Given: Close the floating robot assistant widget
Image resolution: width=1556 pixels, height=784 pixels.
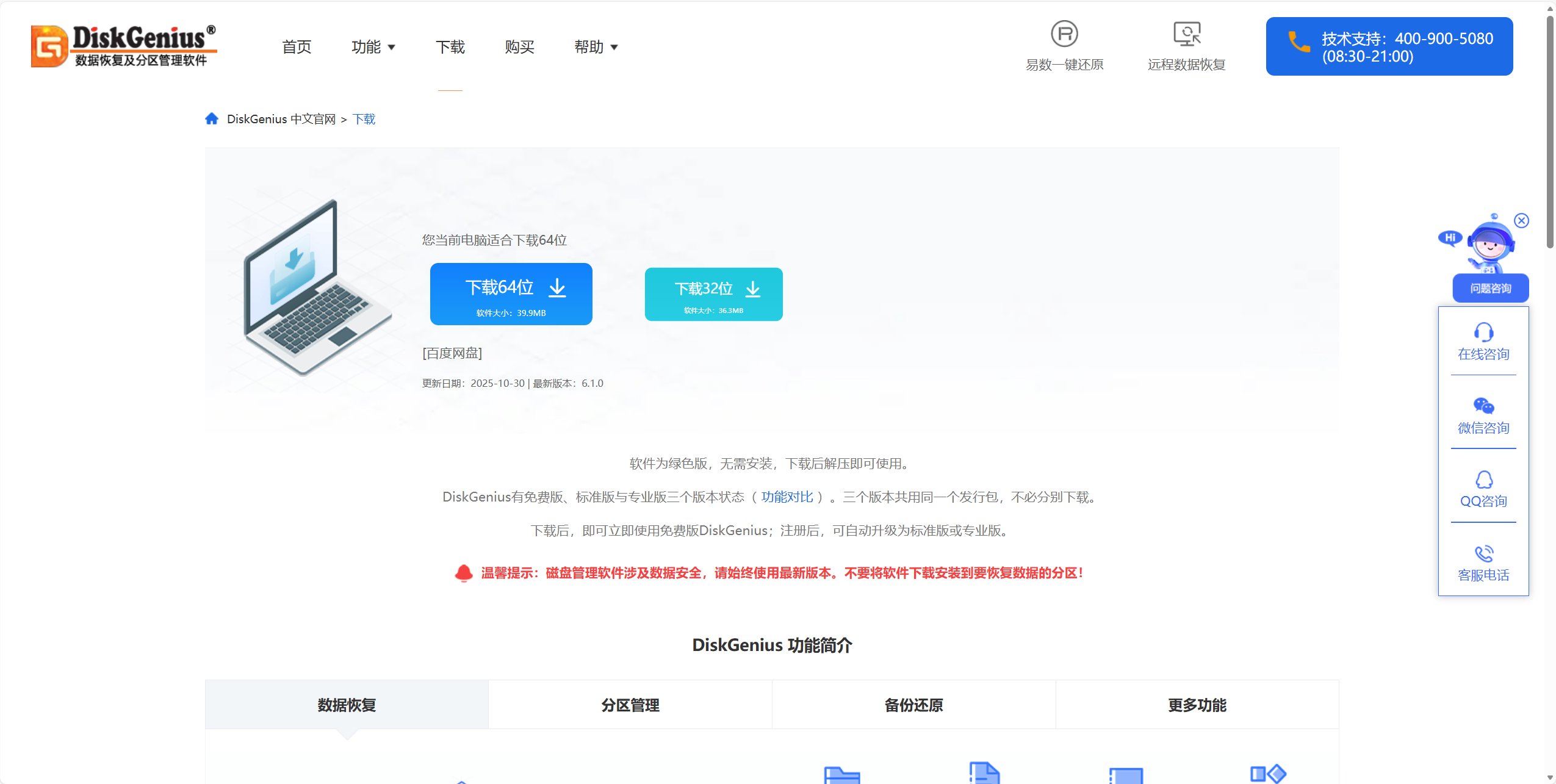Looking at the screenshot, I should [1521, 221].
